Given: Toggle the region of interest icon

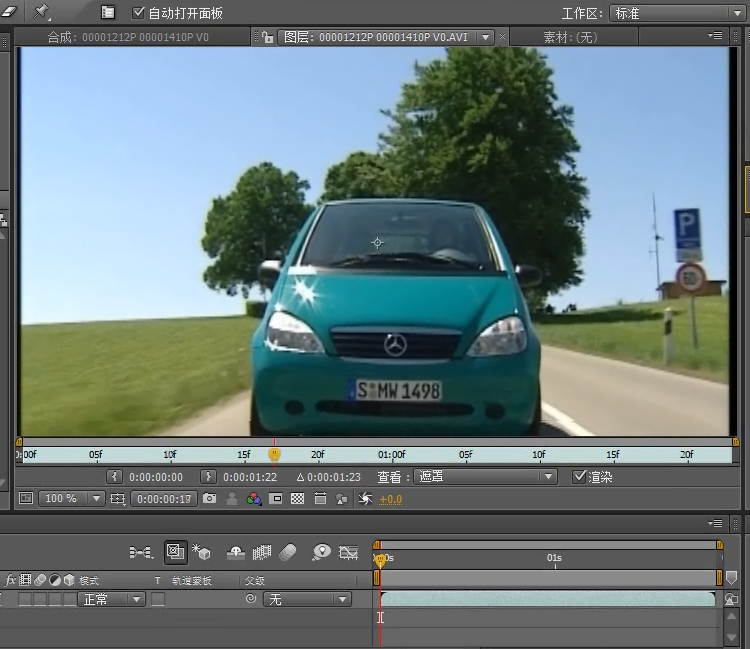Looking at the screenshot, I should click(x=276, y=499).
